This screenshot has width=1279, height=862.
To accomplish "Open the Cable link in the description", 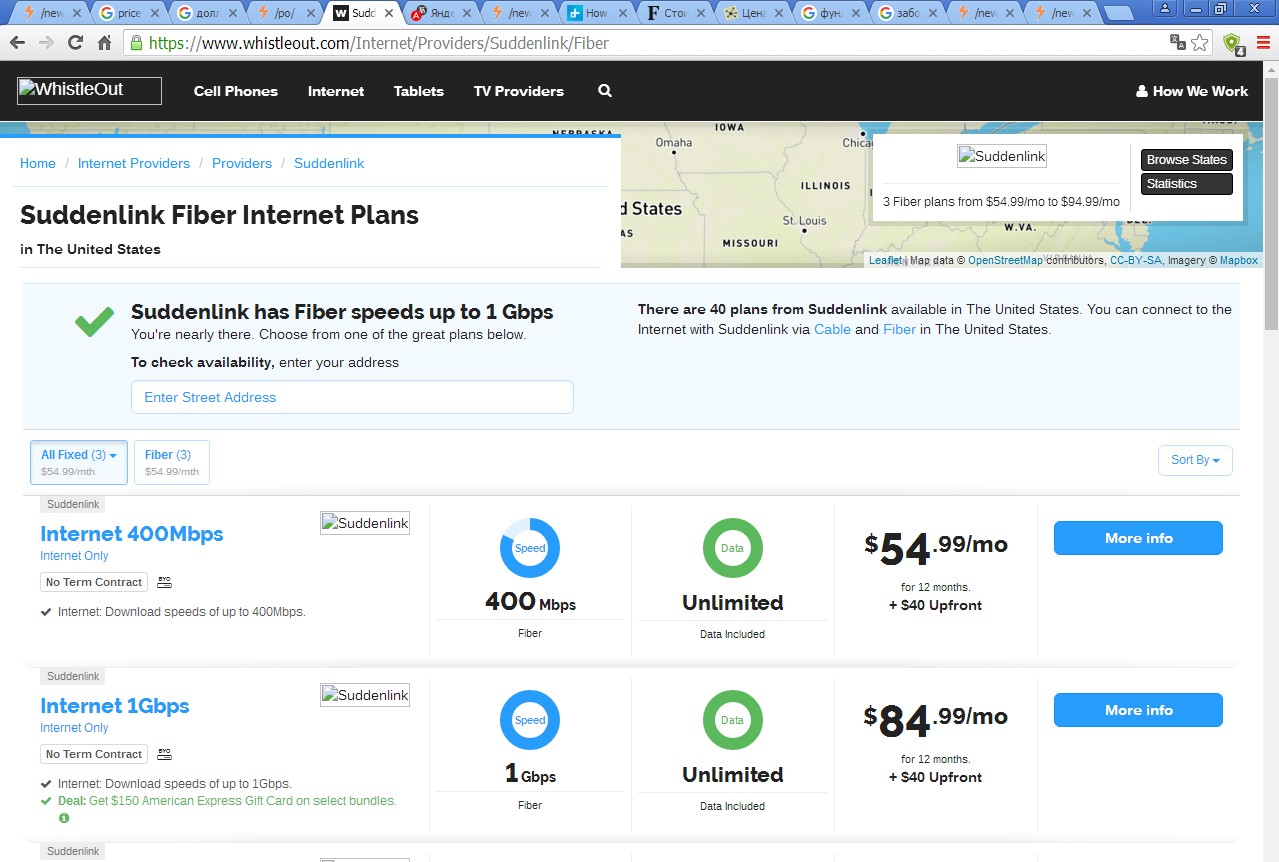I will click(832, 329).
